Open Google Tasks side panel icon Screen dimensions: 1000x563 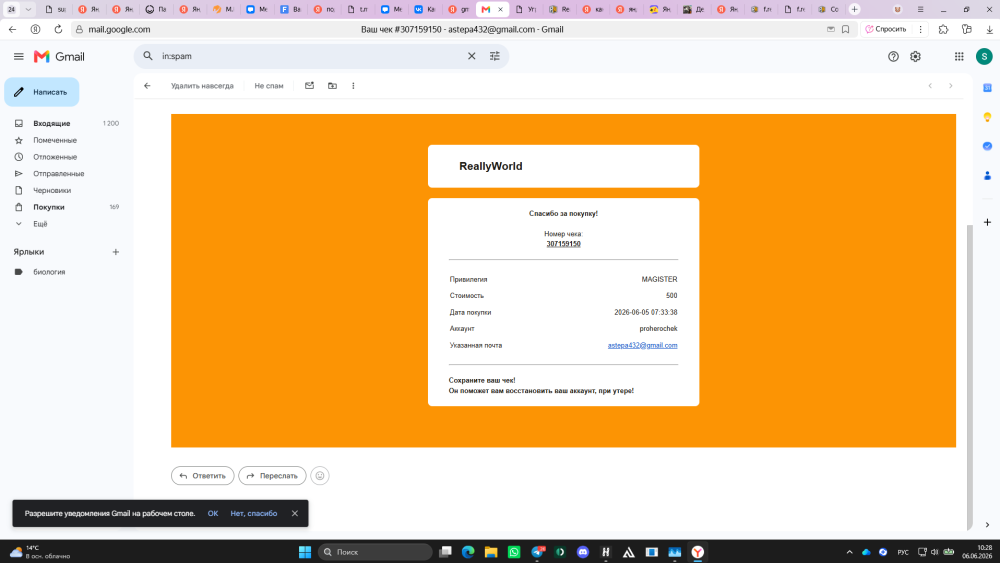tap(987, 146)
